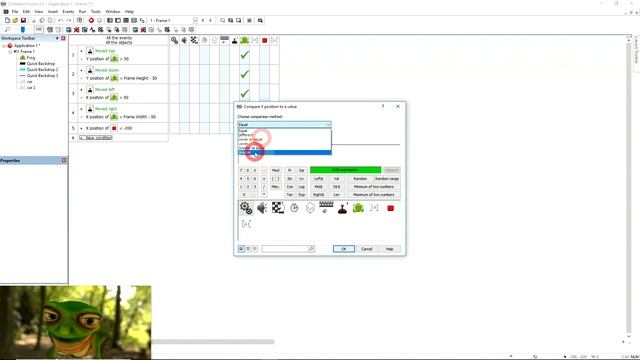The width and height of the screenshot is (640, 360).
Task: Open the '1 - Frame 1' frame selector
Action: click(173, 20)
